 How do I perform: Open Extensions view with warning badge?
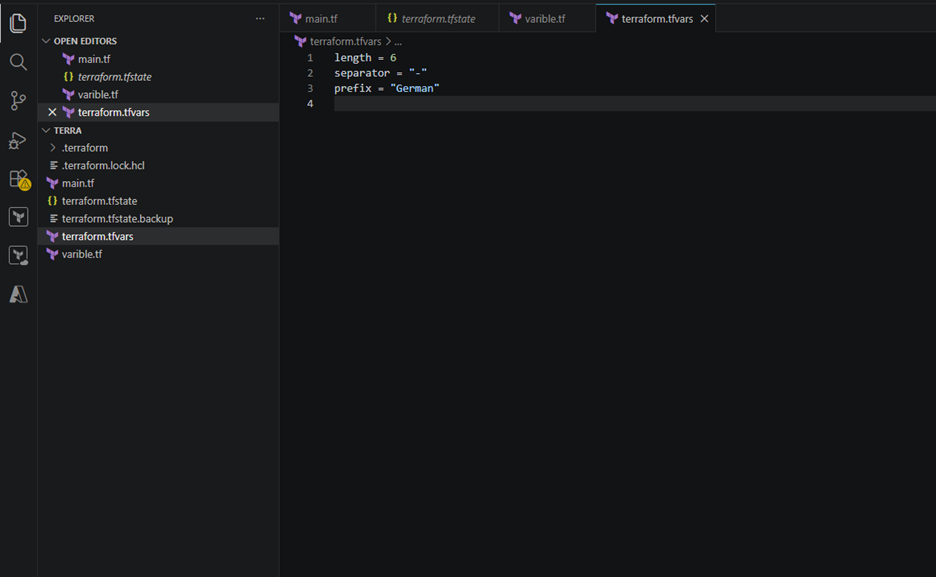pos(19,179)
